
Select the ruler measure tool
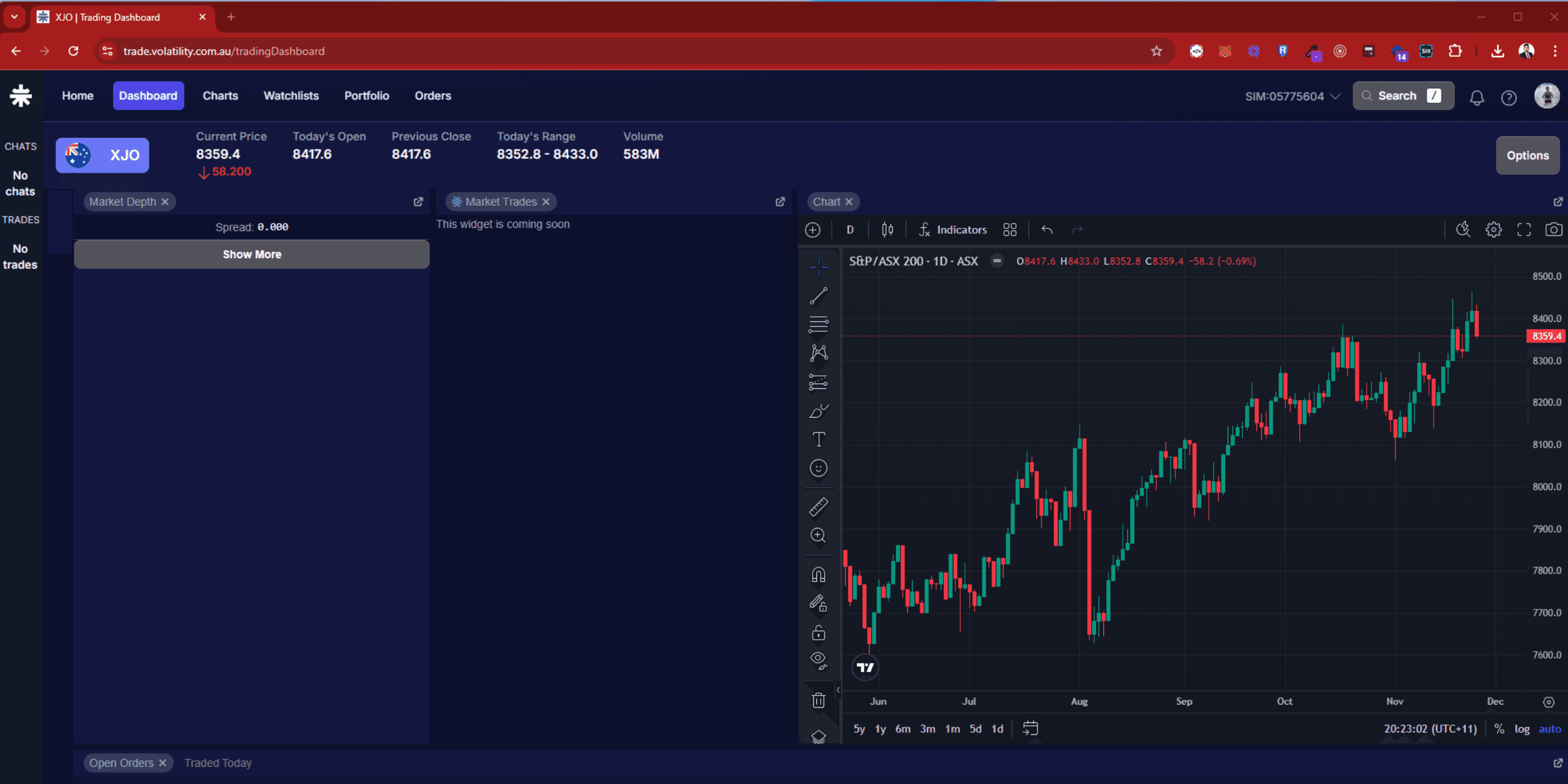pos(818,507)
